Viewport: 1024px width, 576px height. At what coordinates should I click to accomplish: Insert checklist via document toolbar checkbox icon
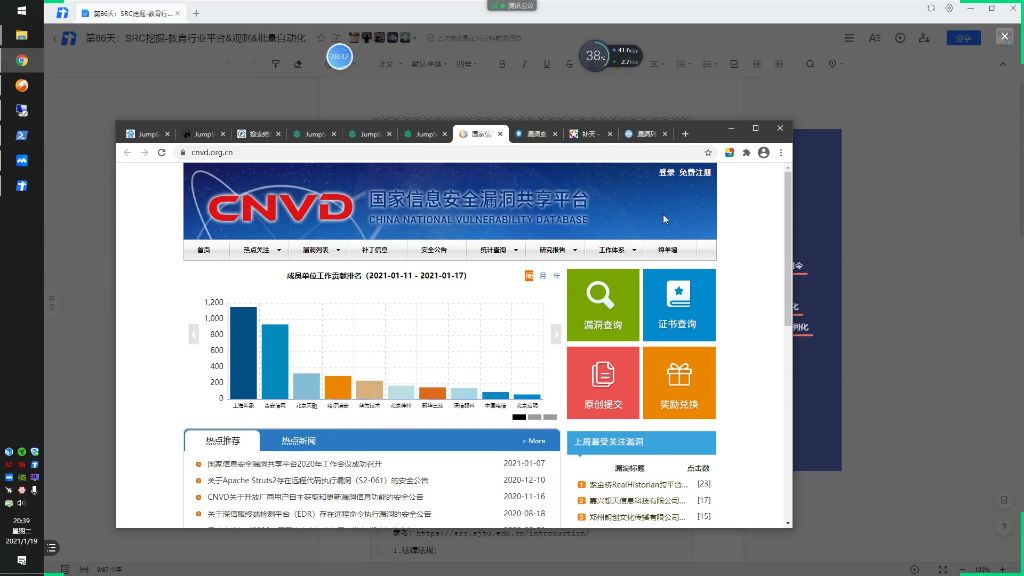(x=734, y=64)
